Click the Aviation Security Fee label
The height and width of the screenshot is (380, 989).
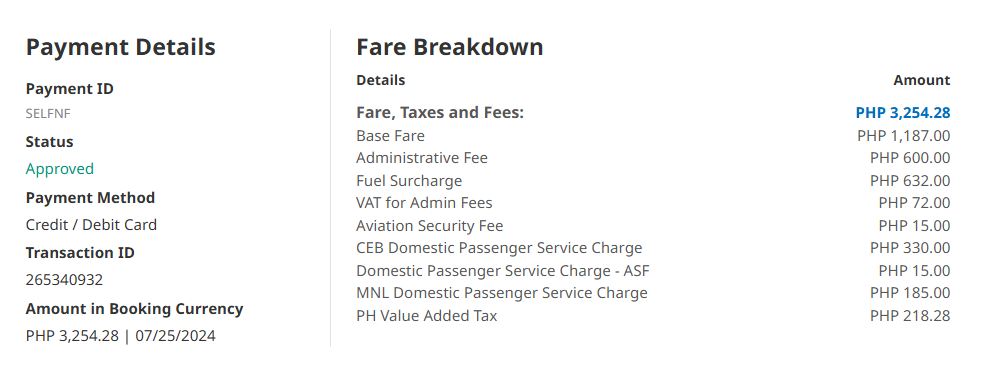coord(430,226)
